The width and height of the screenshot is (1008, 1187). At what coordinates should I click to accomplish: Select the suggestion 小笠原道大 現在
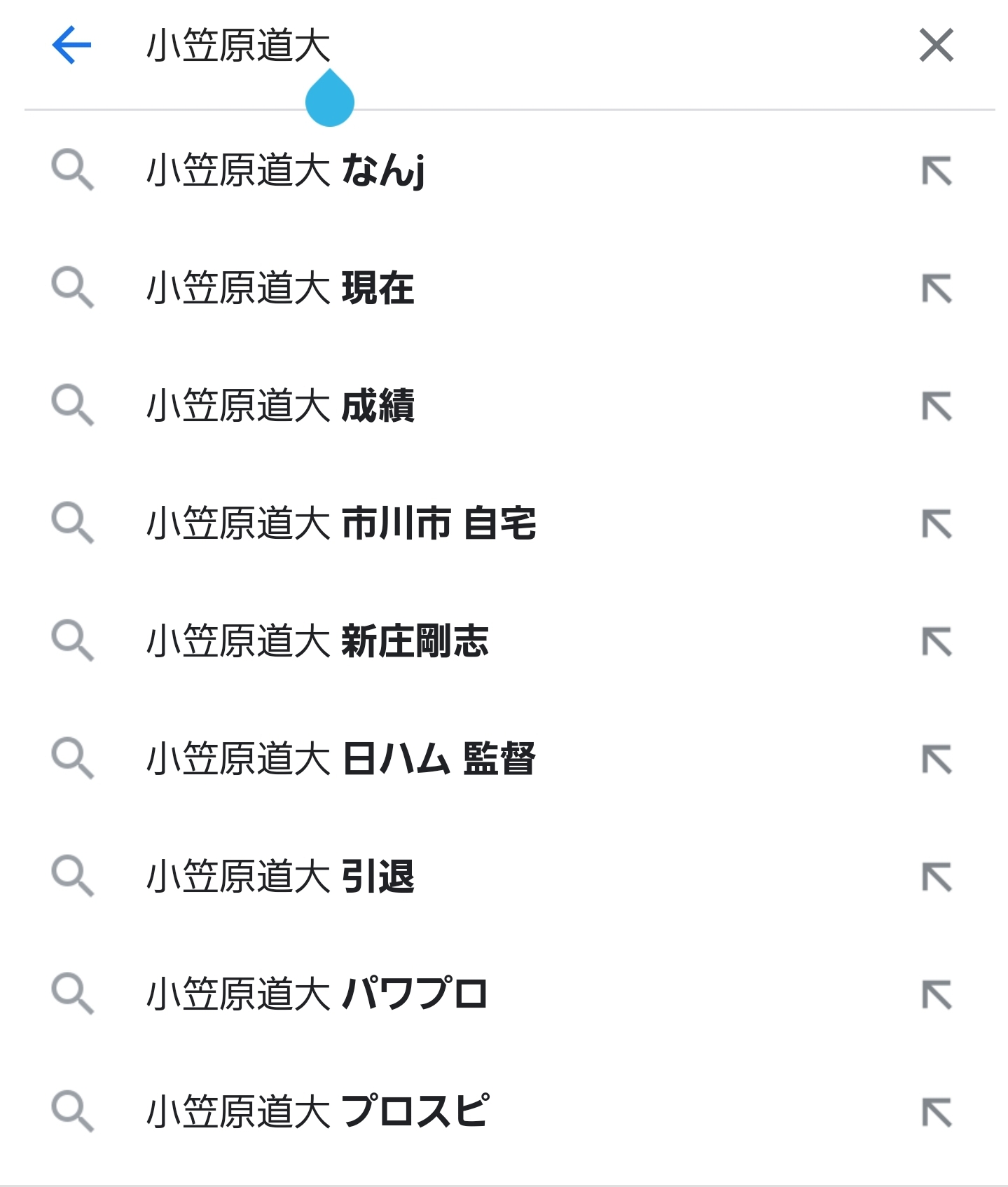coord(280,289)
